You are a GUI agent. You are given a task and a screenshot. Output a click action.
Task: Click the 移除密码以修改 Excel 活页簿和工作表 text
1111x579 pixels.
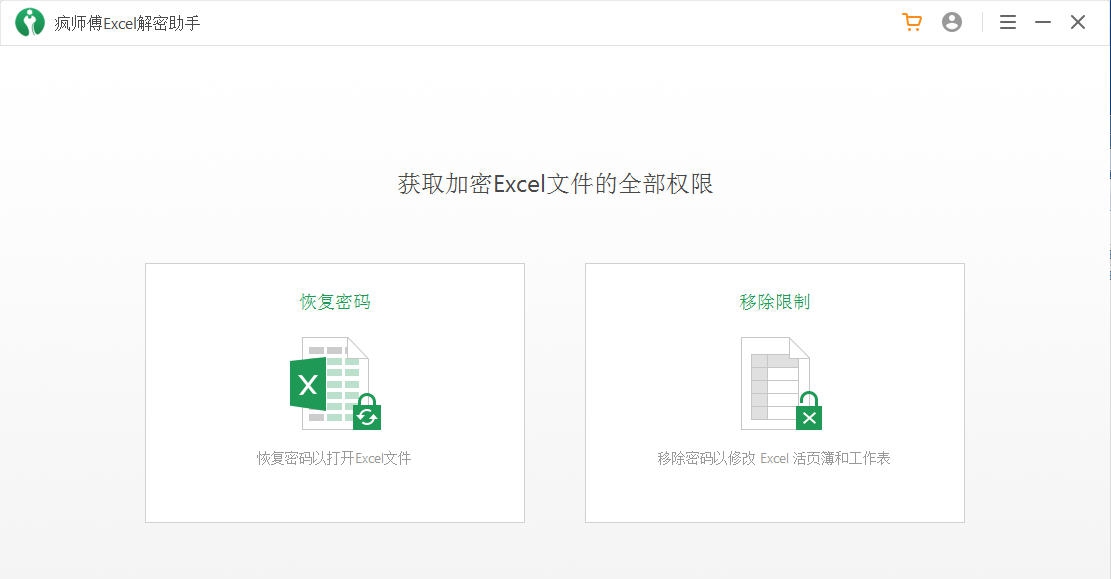[x=775, y=457]
